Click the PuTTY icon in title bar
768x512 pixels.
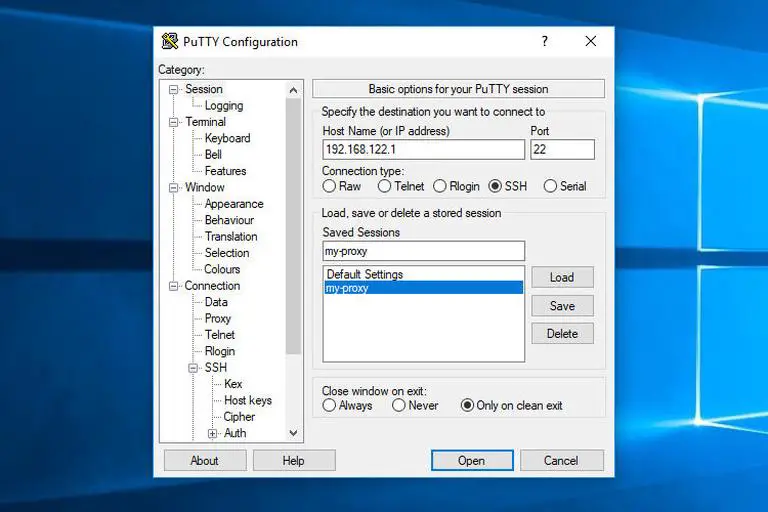tap(170, 41)
